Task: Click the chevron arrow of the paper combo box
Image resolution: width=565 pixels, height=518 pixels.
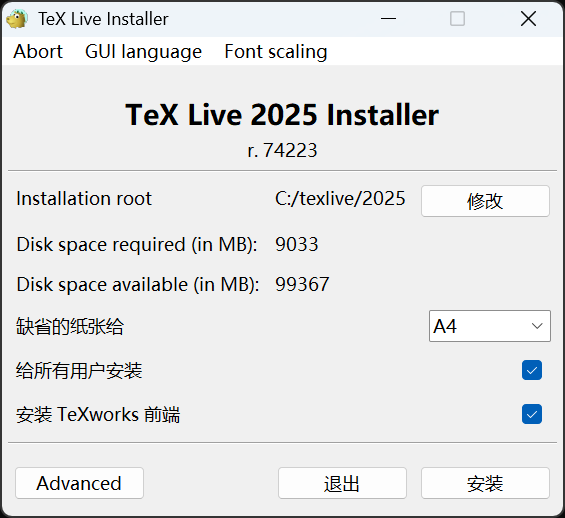Action: pyautogui.click(x=537, y=326)
